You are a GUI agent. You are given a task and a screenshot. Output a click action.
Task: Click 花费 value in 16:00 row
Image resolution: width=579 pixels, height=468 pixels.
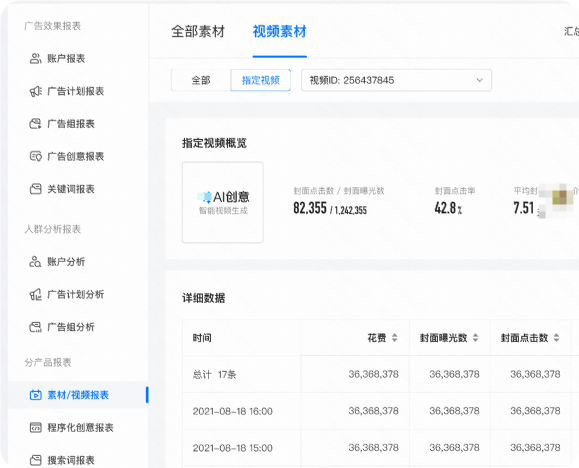373,411
